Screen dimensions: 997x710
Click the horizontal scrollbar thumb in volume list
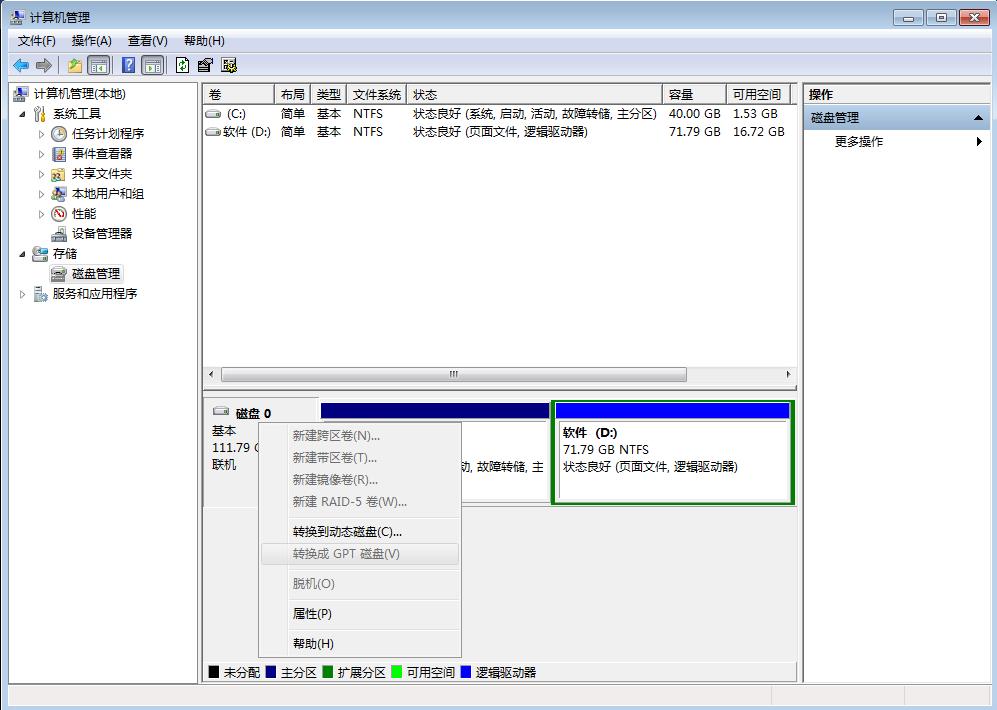454,374
